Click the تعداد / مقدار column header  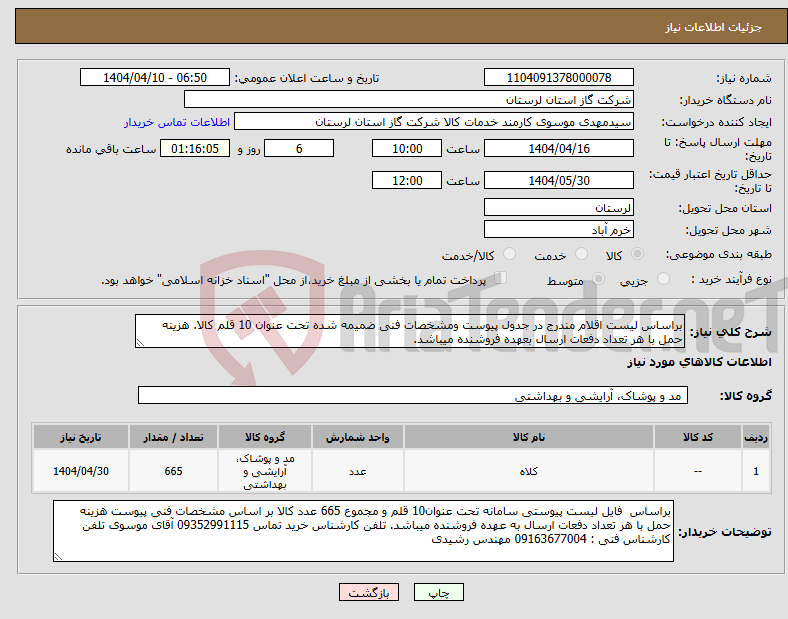pos(173,437)
